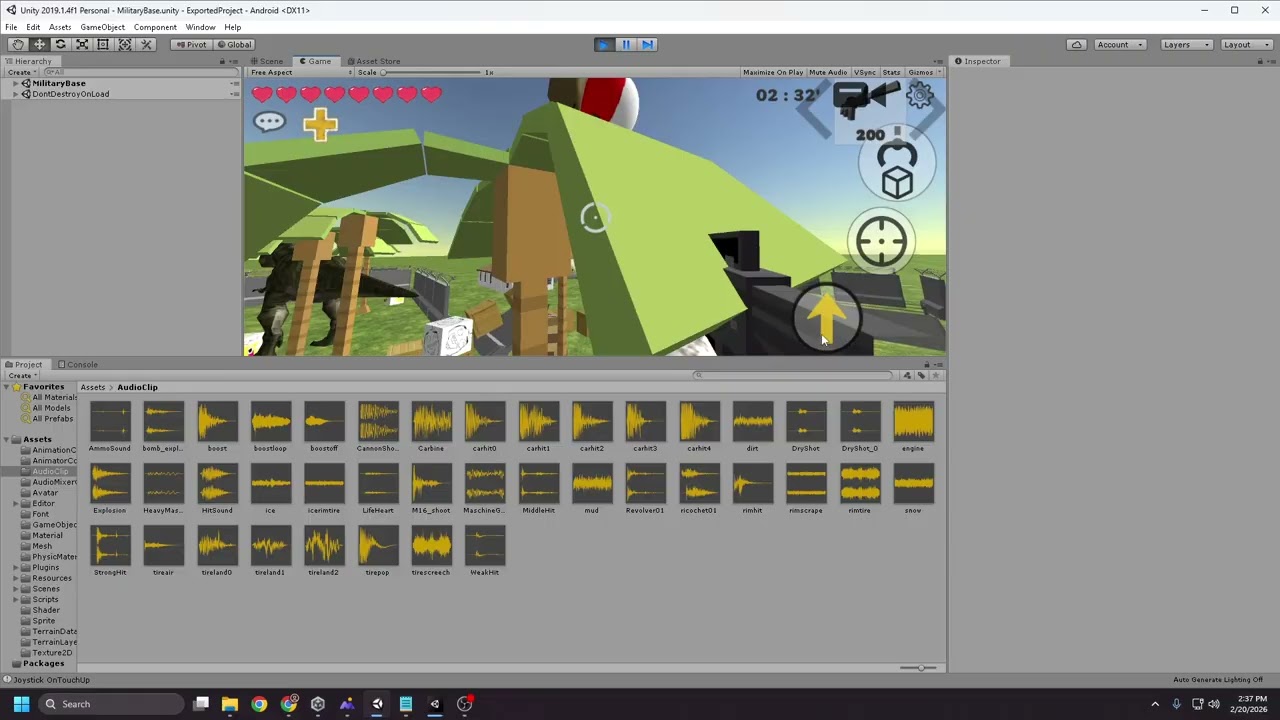Expand MilitaryBase scene in Hierarchy
The height and width of the screenshot is (720, 1280).
[x=16, y=83]
